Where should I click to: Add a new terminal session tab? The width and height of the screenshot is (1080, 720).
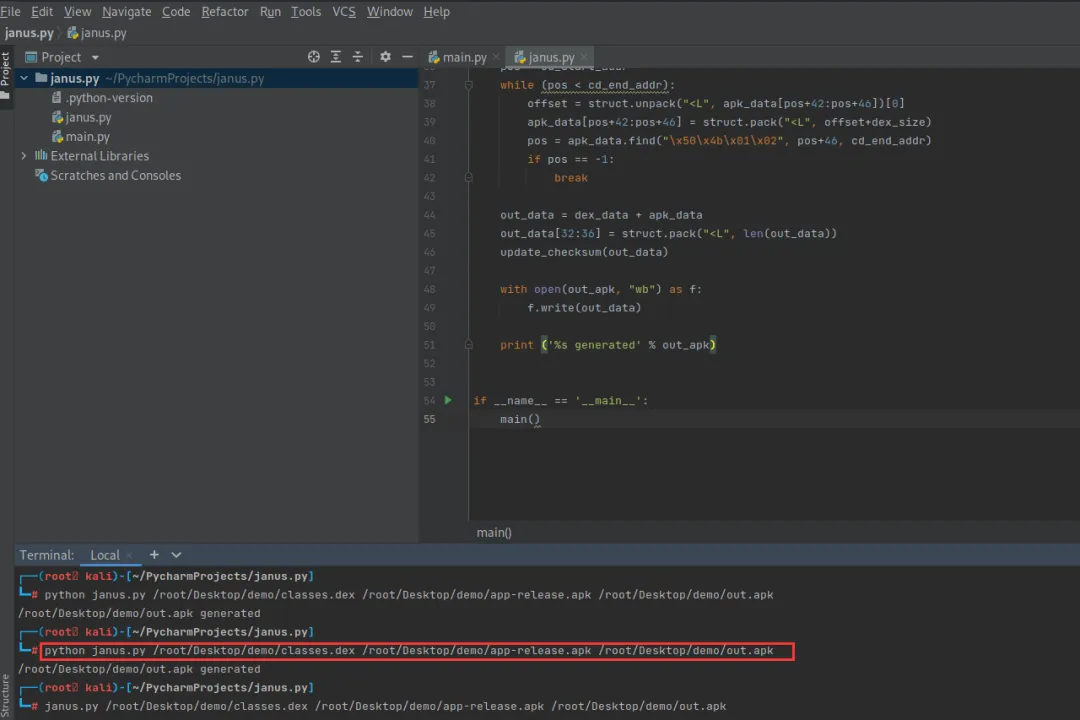pyautogui.click(x=154, y=555)
